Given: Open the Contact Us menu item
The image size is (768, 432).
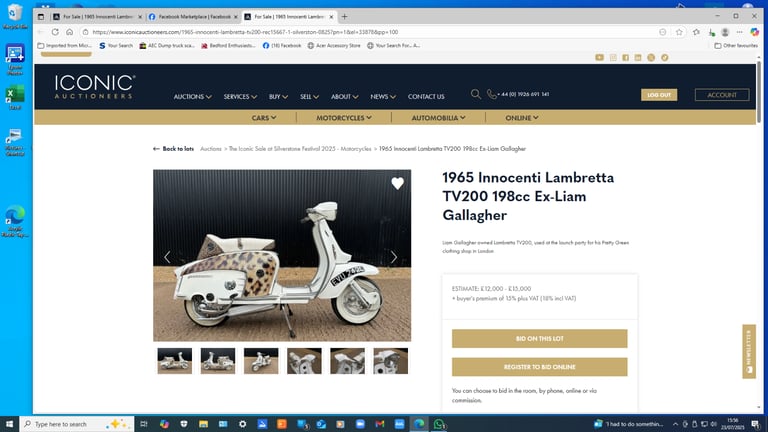Looking at the screenshot, I should tap(426, 96).
